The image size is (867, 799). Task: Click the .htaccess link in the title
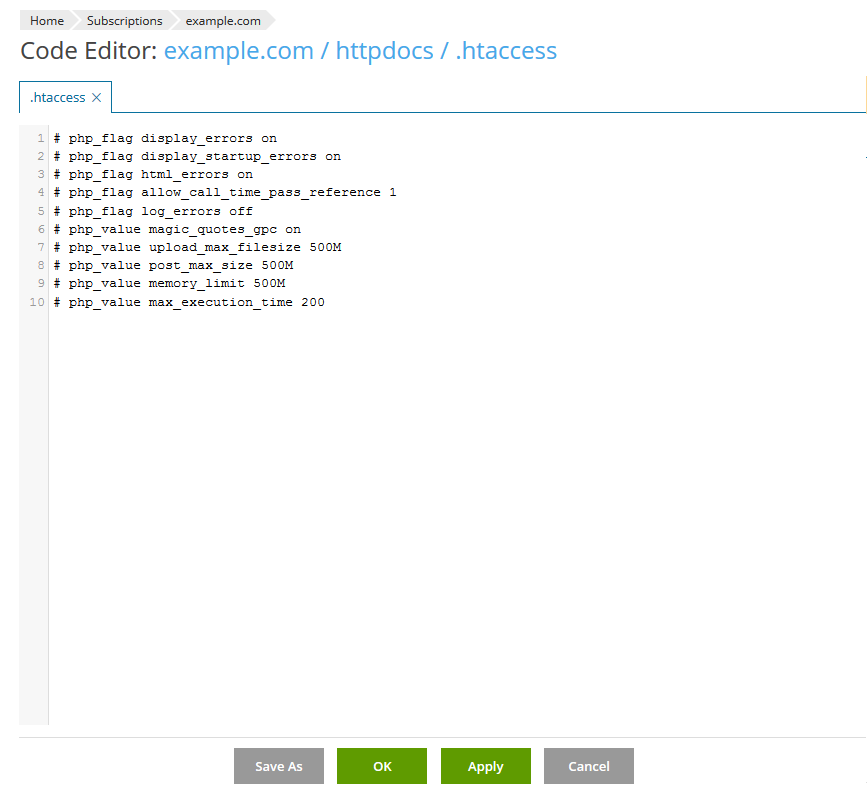[506, 51]
